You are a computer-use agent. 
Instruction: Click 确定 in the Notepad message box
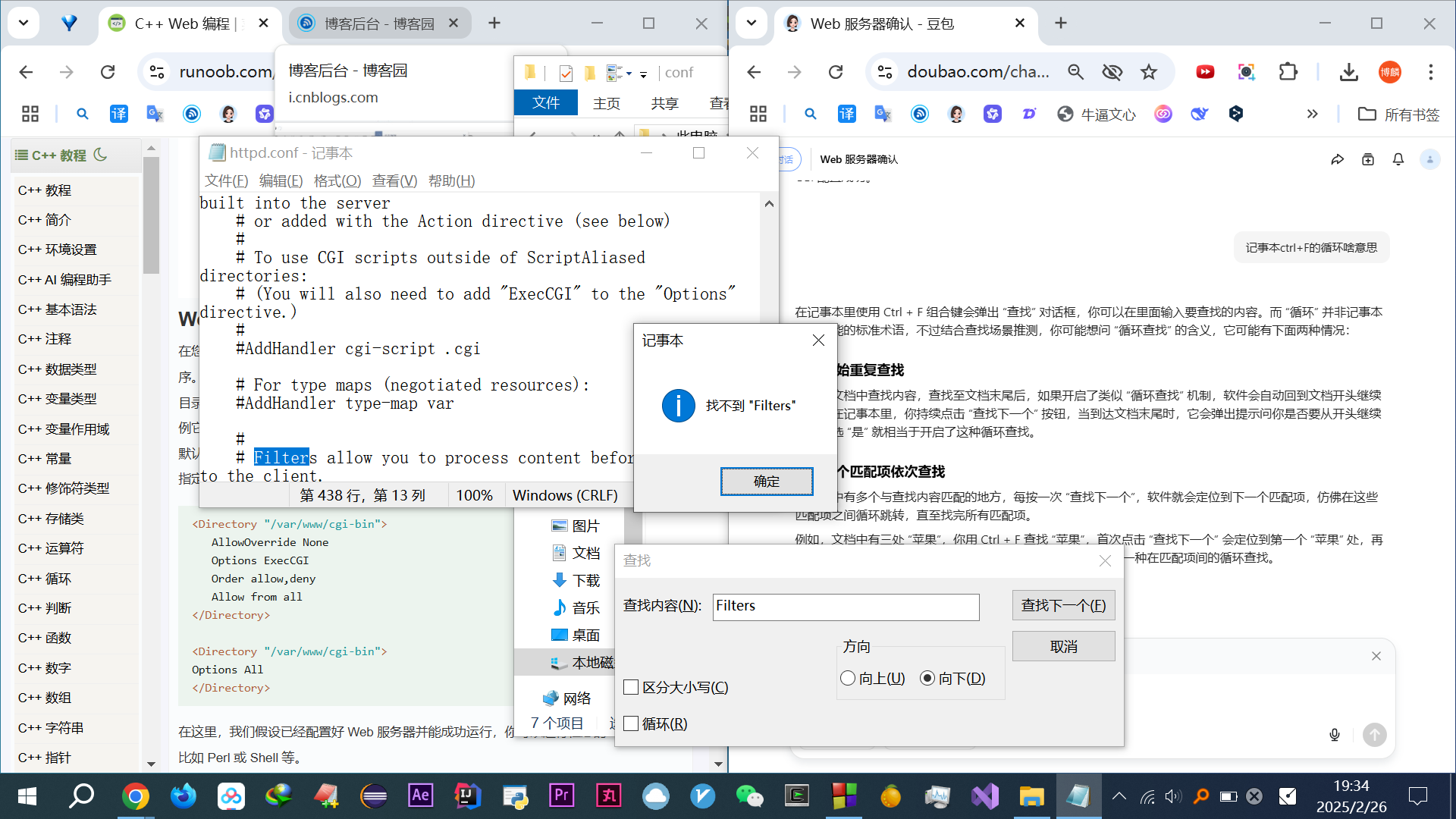(x=766, y=481)
